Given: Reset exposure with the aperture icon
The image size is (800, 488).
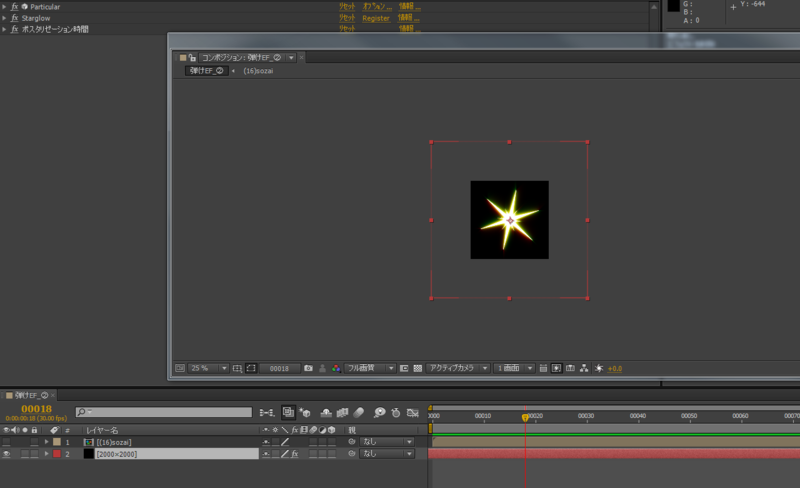Looking at the screenshot, I should 598,368.
